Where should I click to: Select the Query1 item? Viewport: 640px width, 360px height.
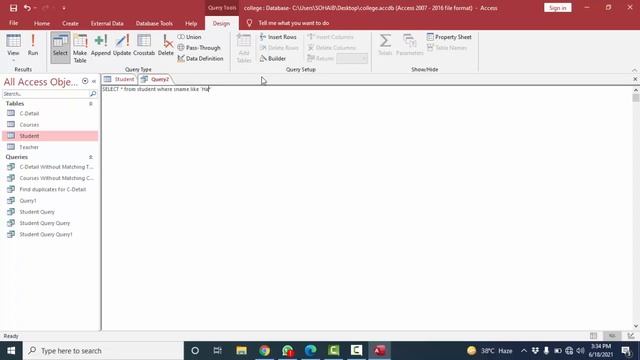50,200
